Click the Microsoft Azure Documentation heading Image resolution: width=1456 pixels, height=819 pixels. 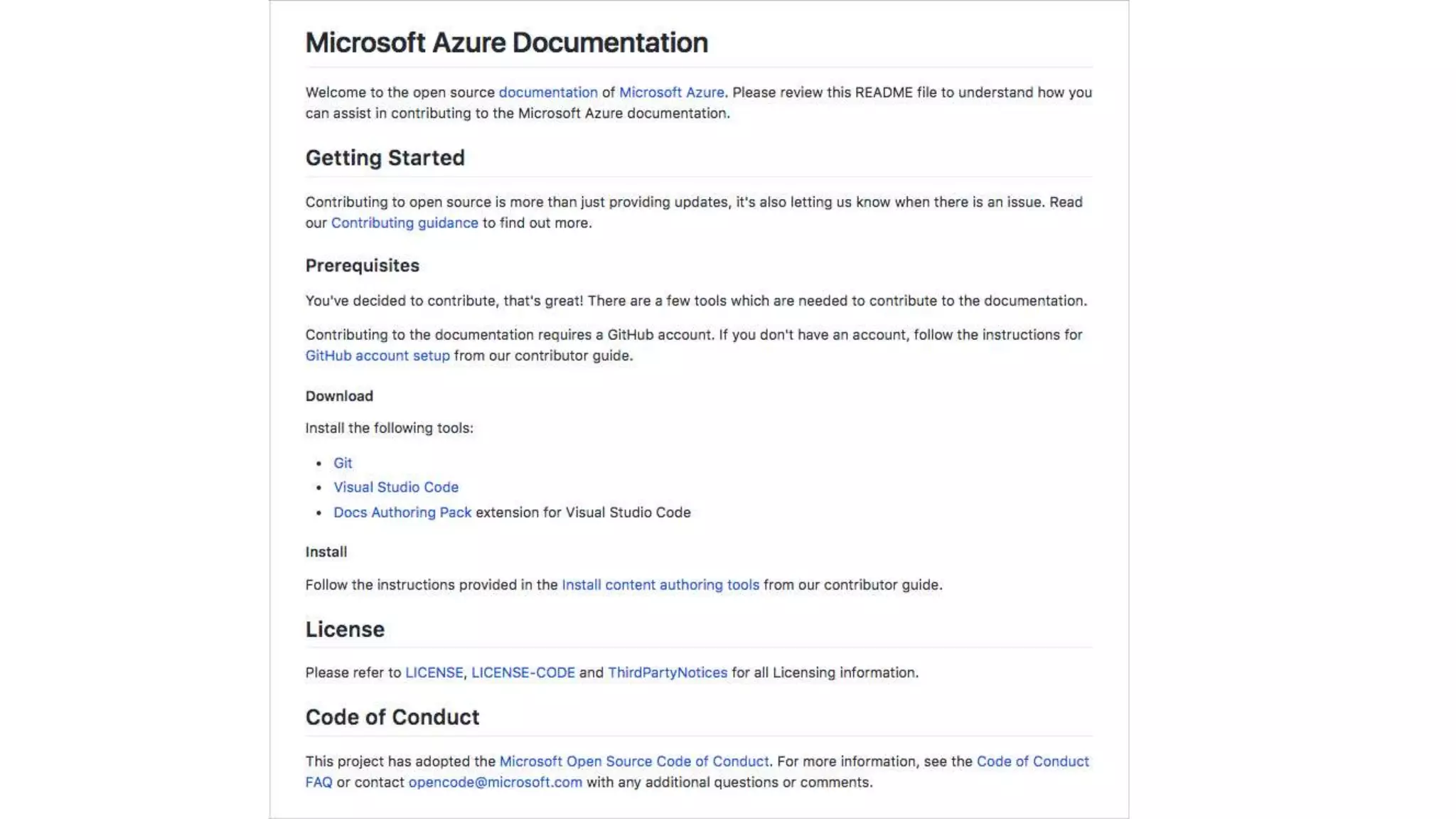point(506,43)
